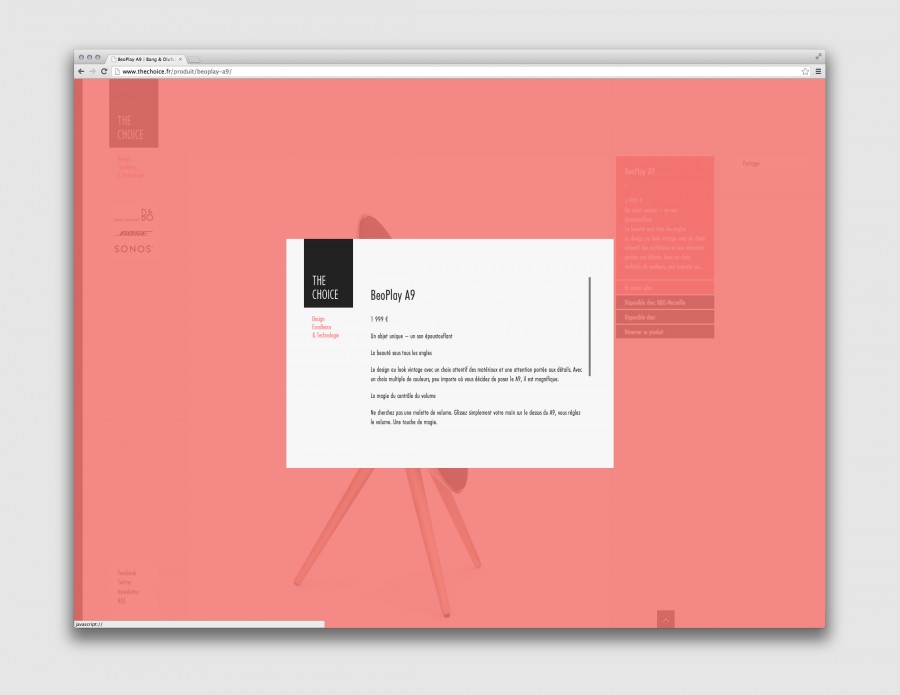Zoom the browser window with the third title-bar button
The image size is (900, 695).
[x=98, y=57]
